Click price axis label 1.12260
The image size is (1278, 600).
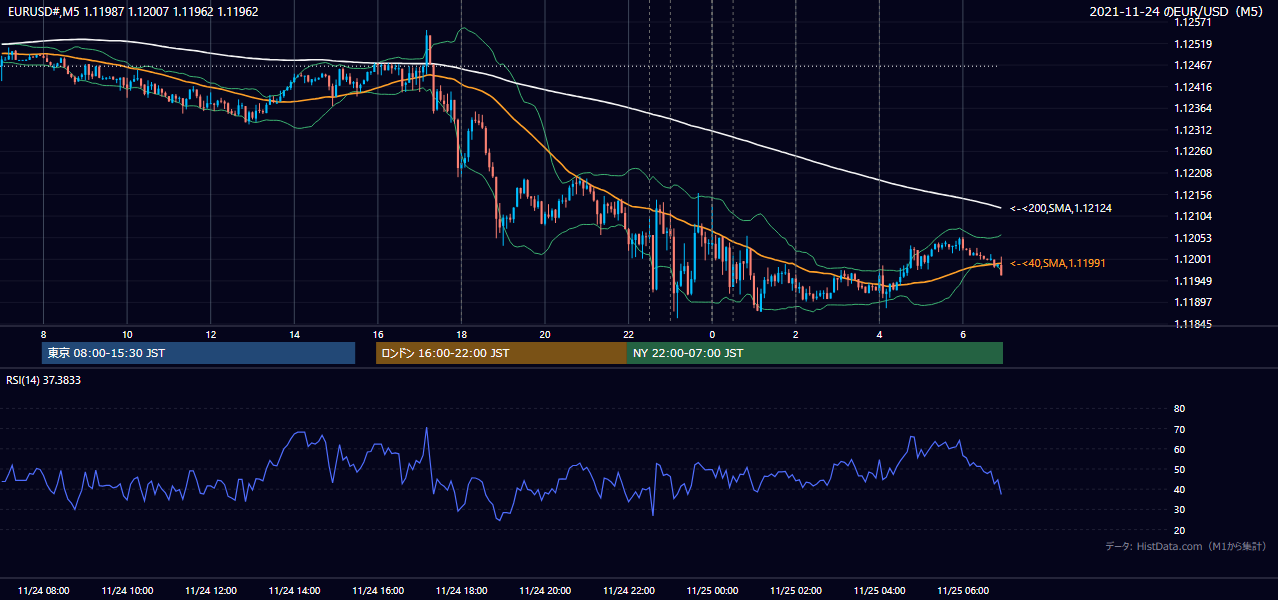click(1192, 151)
